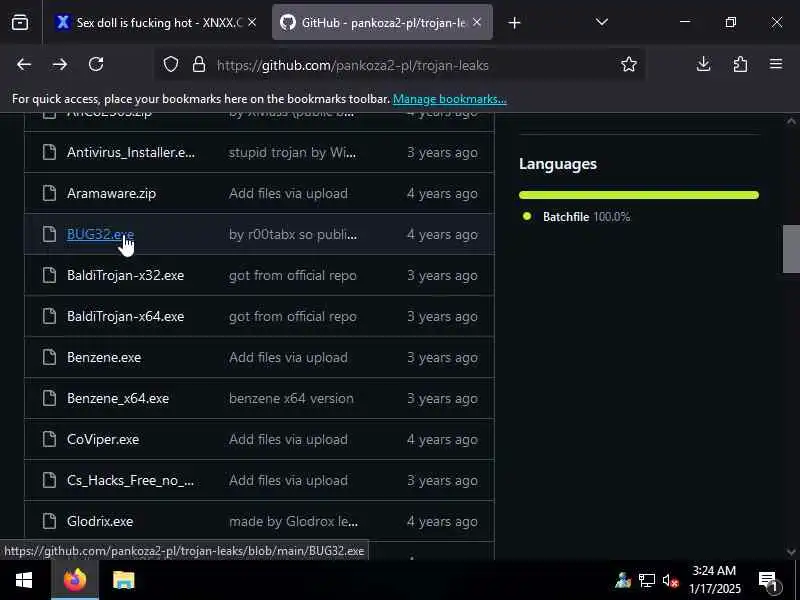Click file icon beside BaldiTrojan-x64.exe
Screen dimensions: 800x600
coord(49,316)
